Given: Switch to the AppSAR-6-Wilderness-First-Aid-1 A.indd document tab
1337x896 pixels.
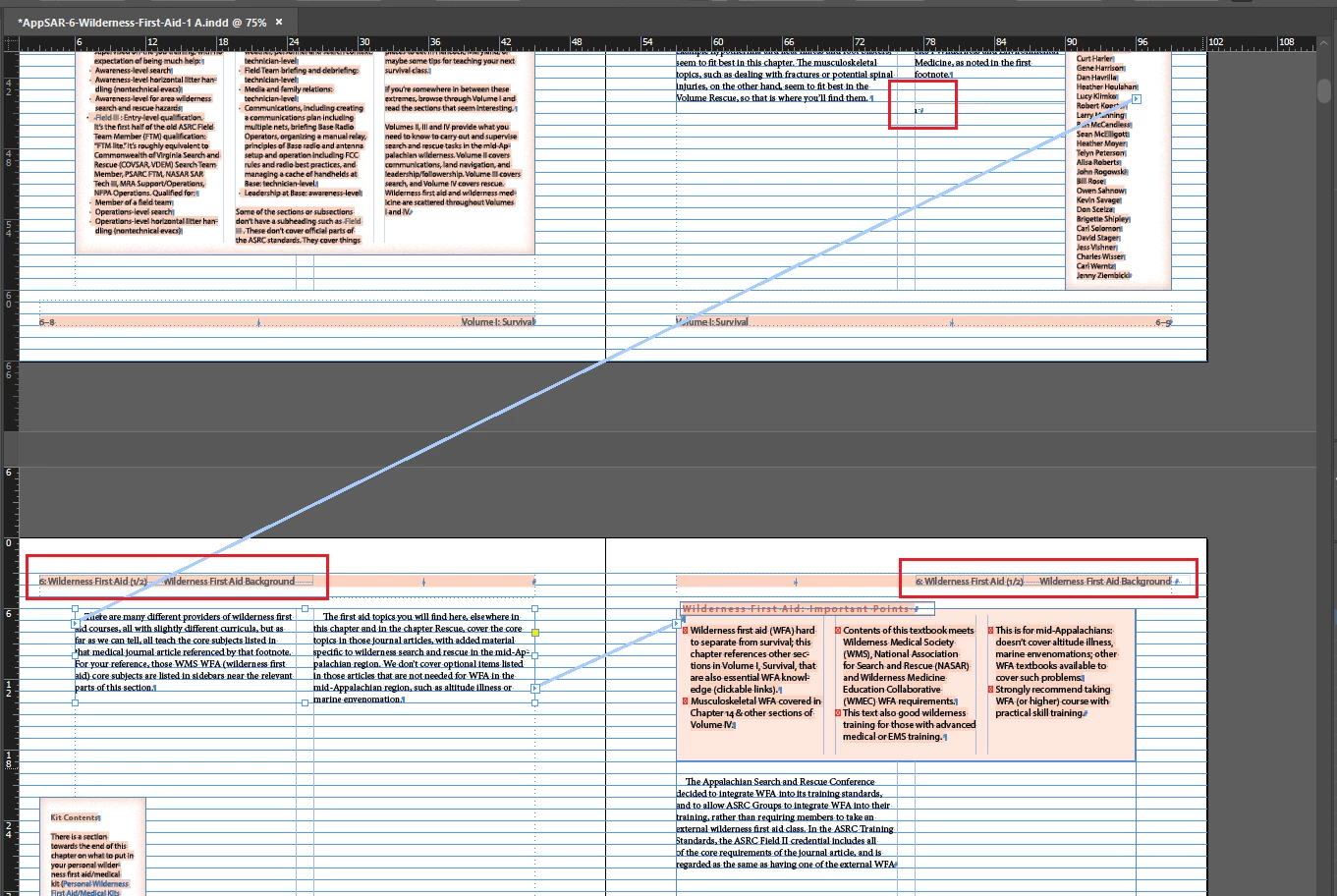Looking at the screenshot, I should click(141, 22).
